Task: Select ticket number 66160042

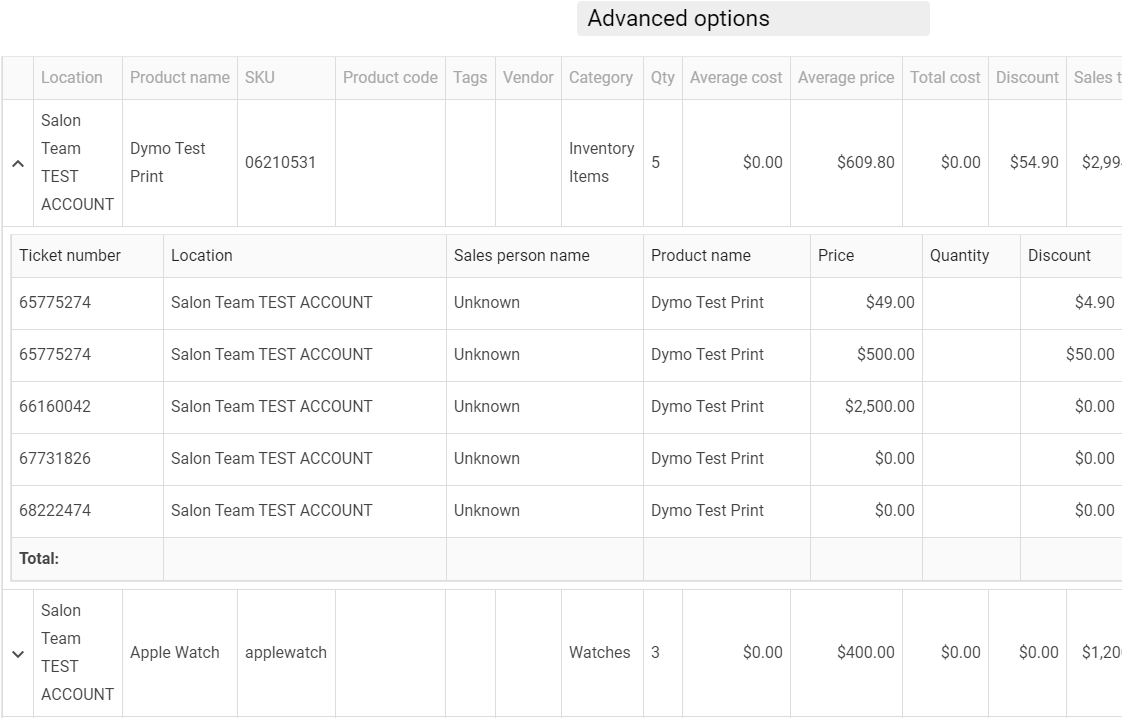Action: (x=55, y=407)
